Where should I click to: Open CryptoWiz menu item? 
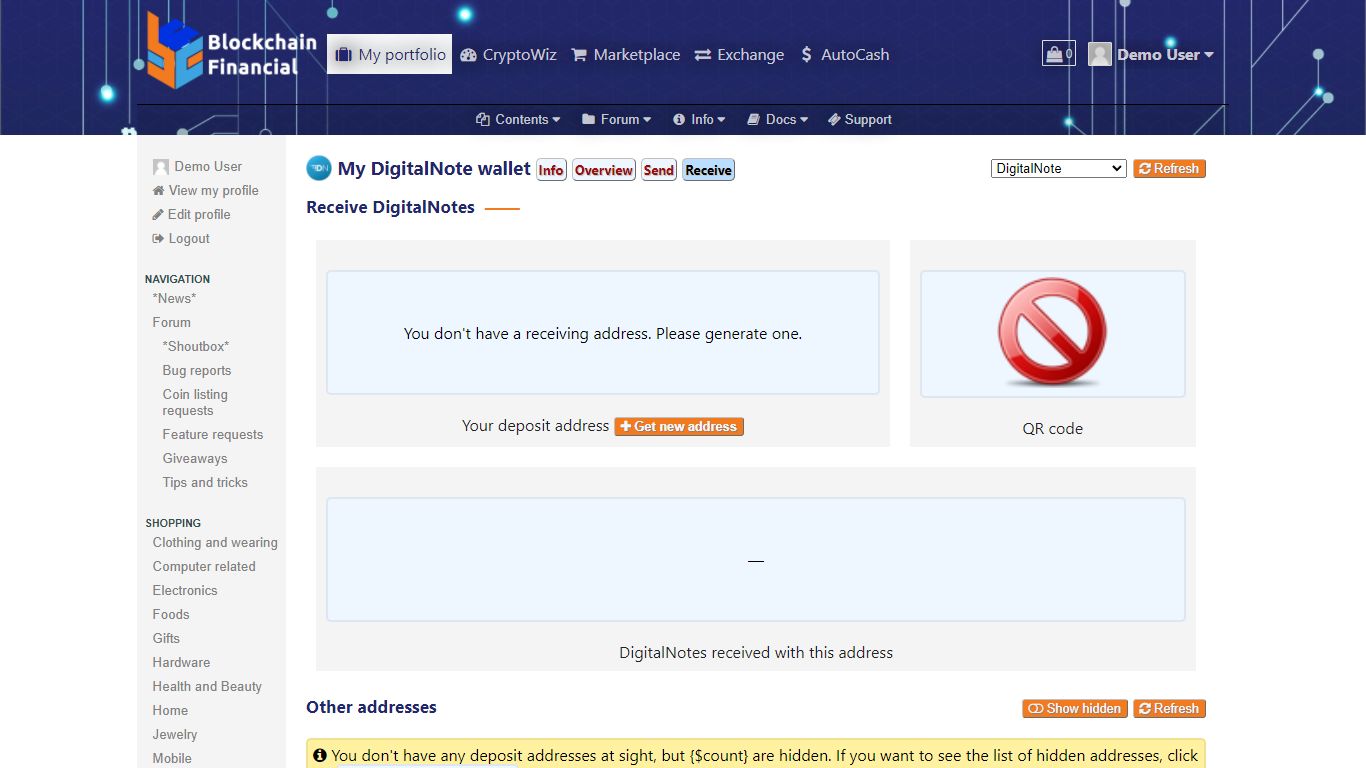[x=508, y=55]
